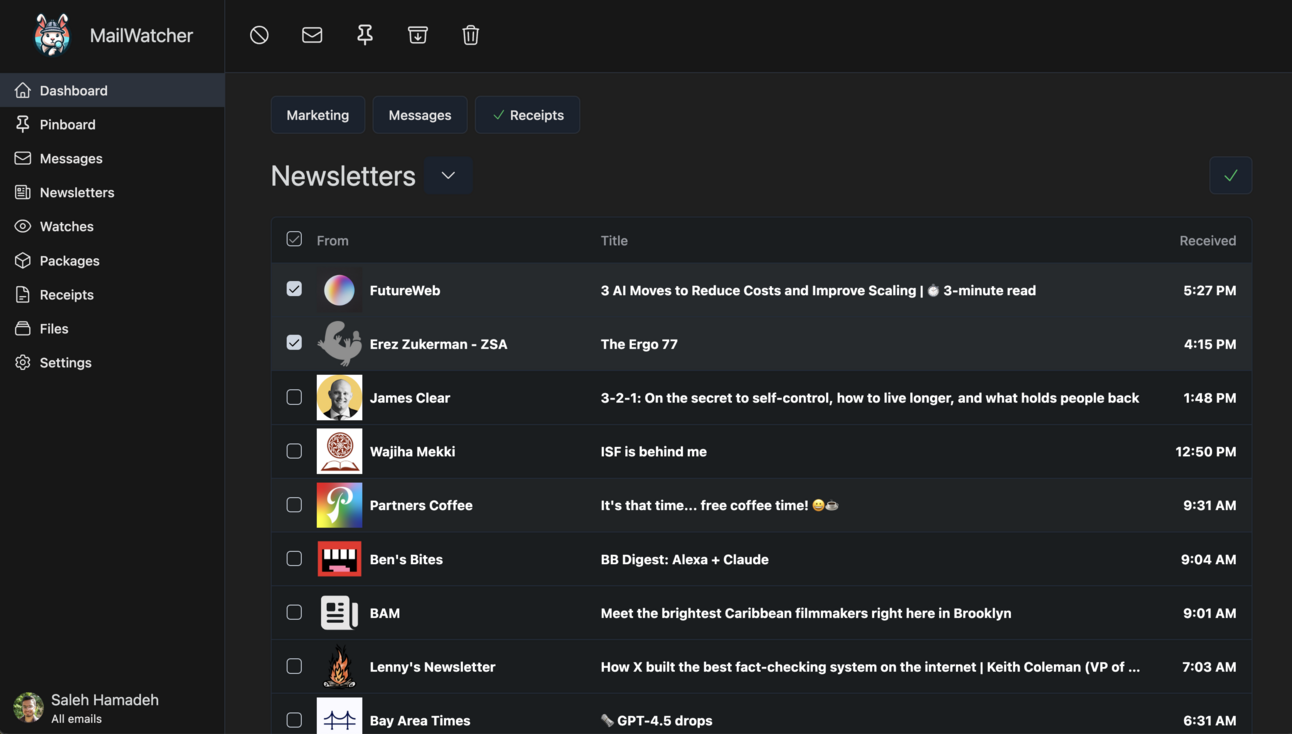Open the email titled "The Ergo 77"

tap(639, 344)
